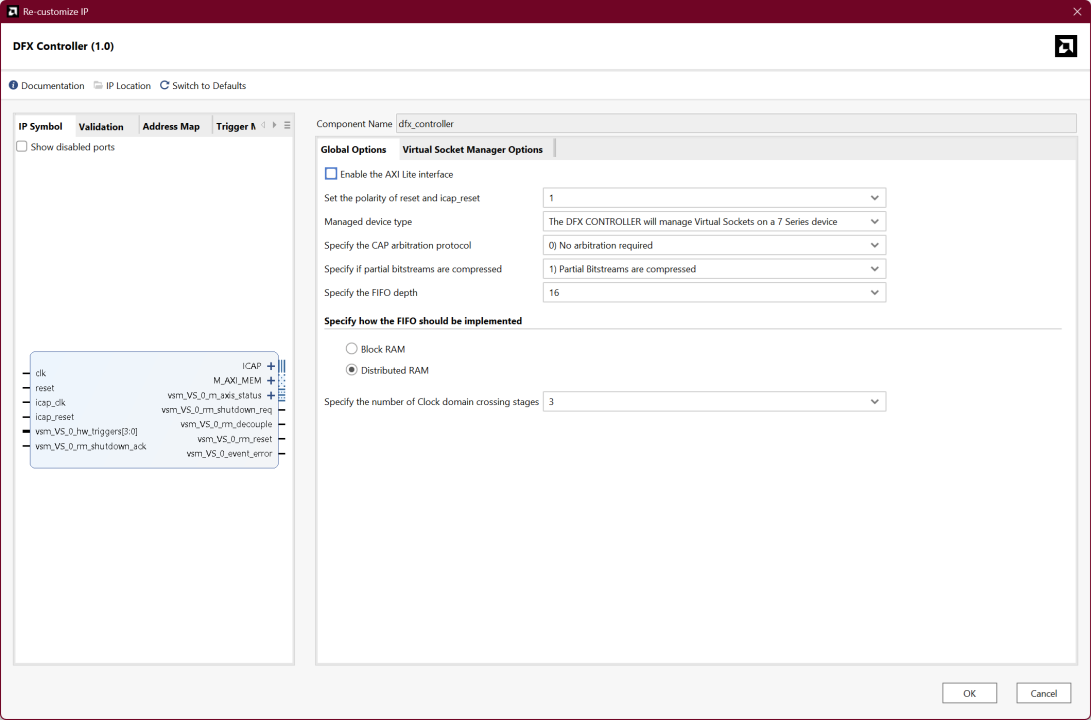This screenshot has width=1091, height=720.
Task: Close the Re-customize IP dialog
Action: click(1077, 11)
